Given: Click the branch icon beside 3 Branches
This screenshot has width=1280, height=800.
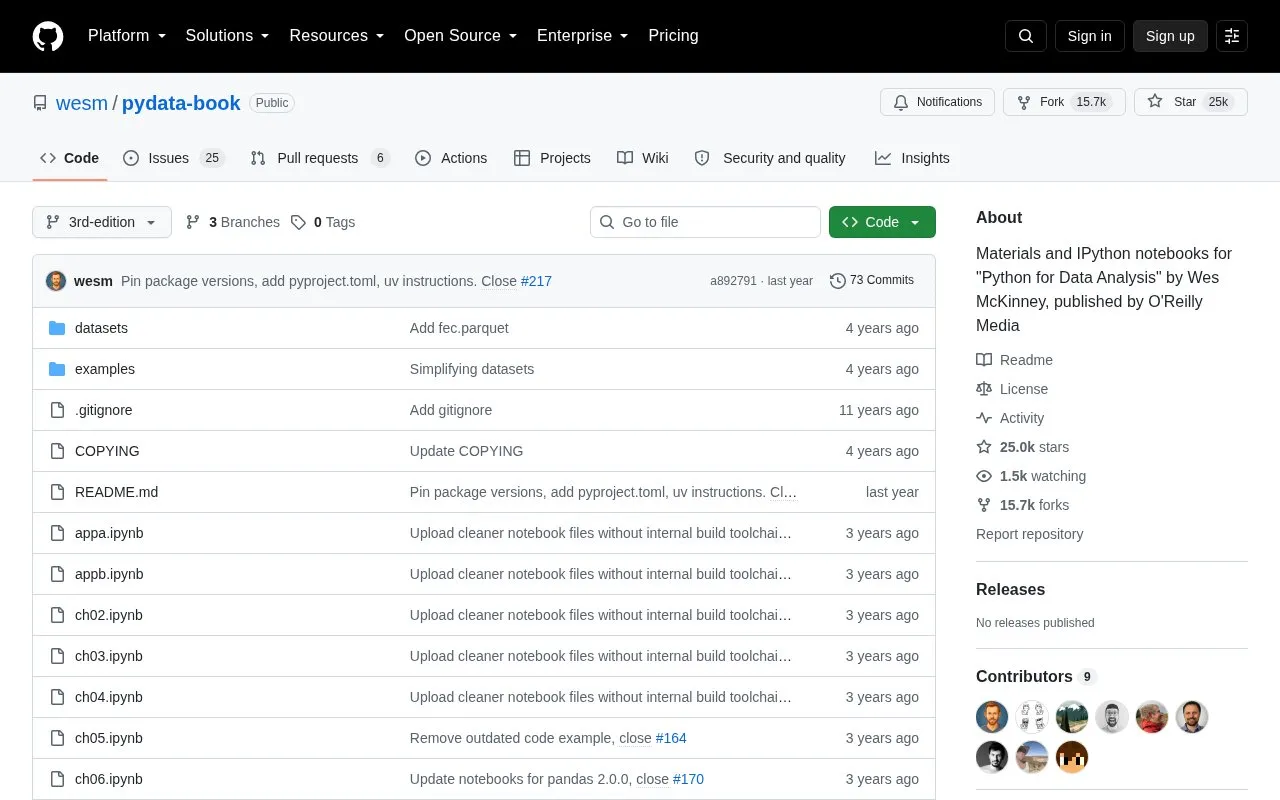Looking at the screenshot, I should (193, 222).
